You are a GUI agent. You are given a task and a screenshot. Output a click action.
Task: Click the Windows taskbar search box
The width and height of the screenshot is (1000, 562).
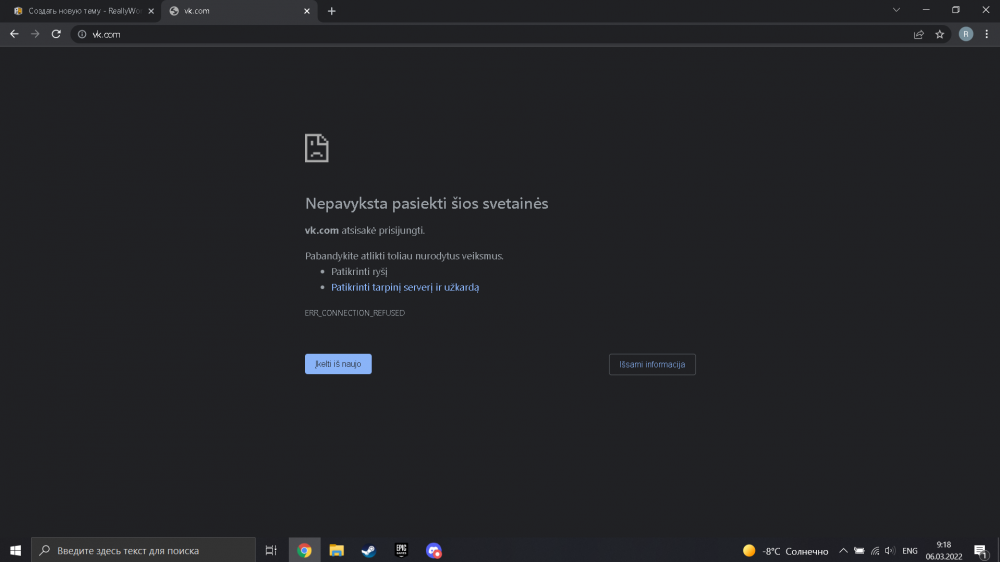(x=143, y=550)
